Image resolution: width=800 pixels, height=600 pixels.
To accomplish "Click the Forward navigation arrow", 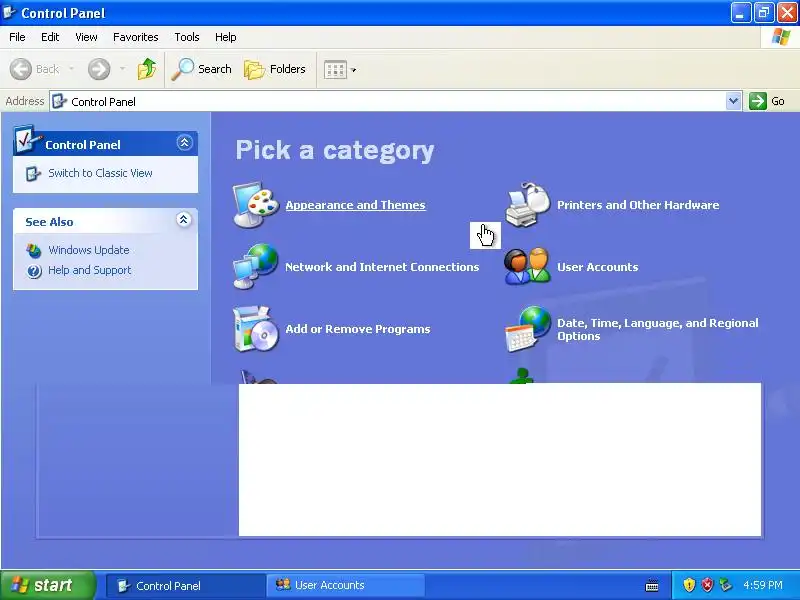I will (x=99, y=69).
